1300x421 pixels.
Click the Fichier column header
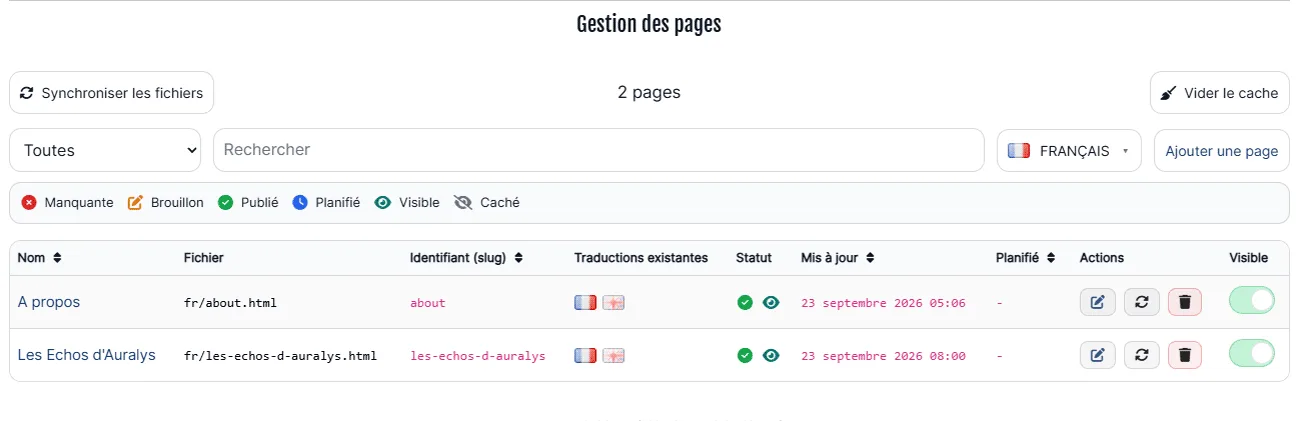203,258
